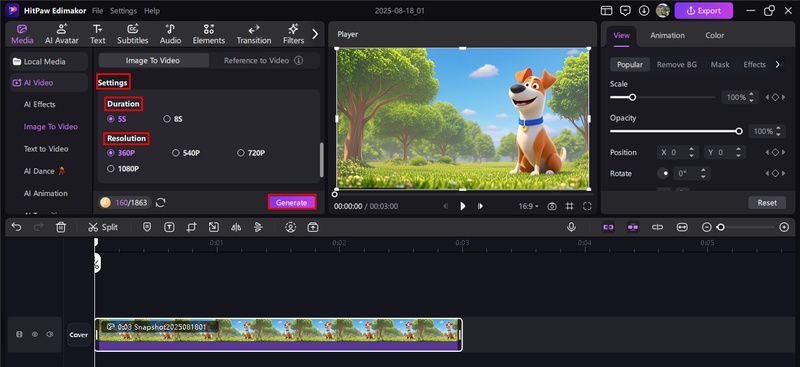The width and height of the screenshot is (800, 367).
Task: Select 360P resolution
Action: (121, 153)
